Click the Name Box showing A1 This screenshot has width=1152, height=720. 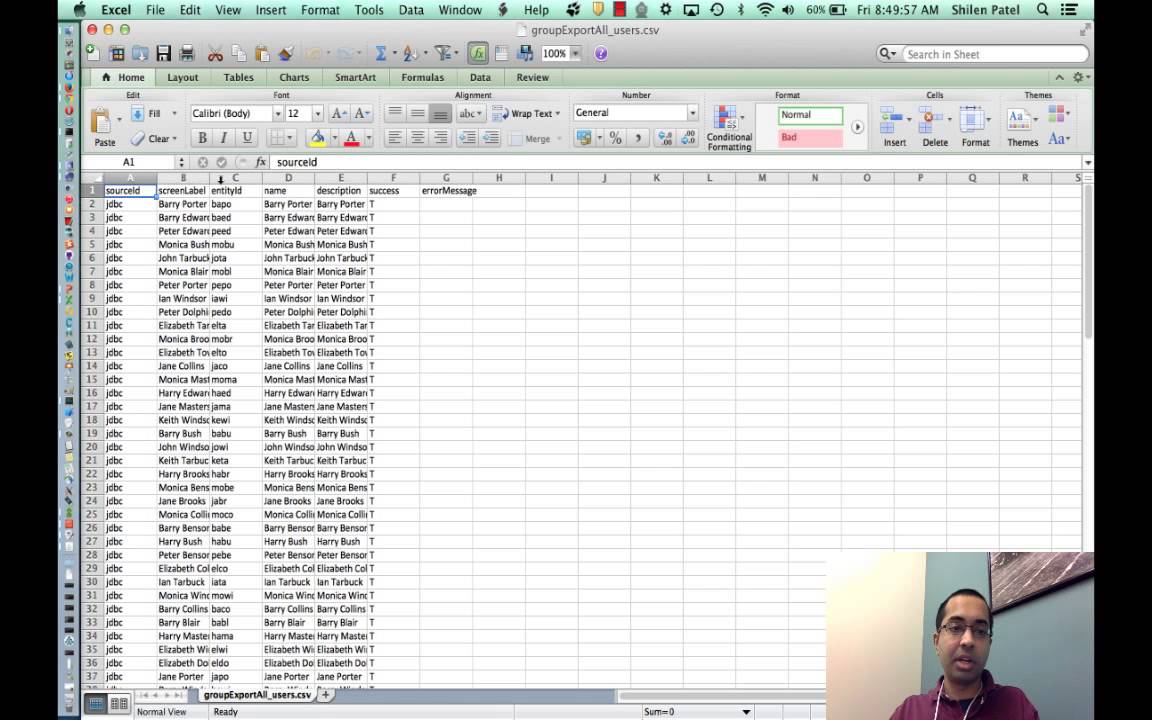[129, 162]
